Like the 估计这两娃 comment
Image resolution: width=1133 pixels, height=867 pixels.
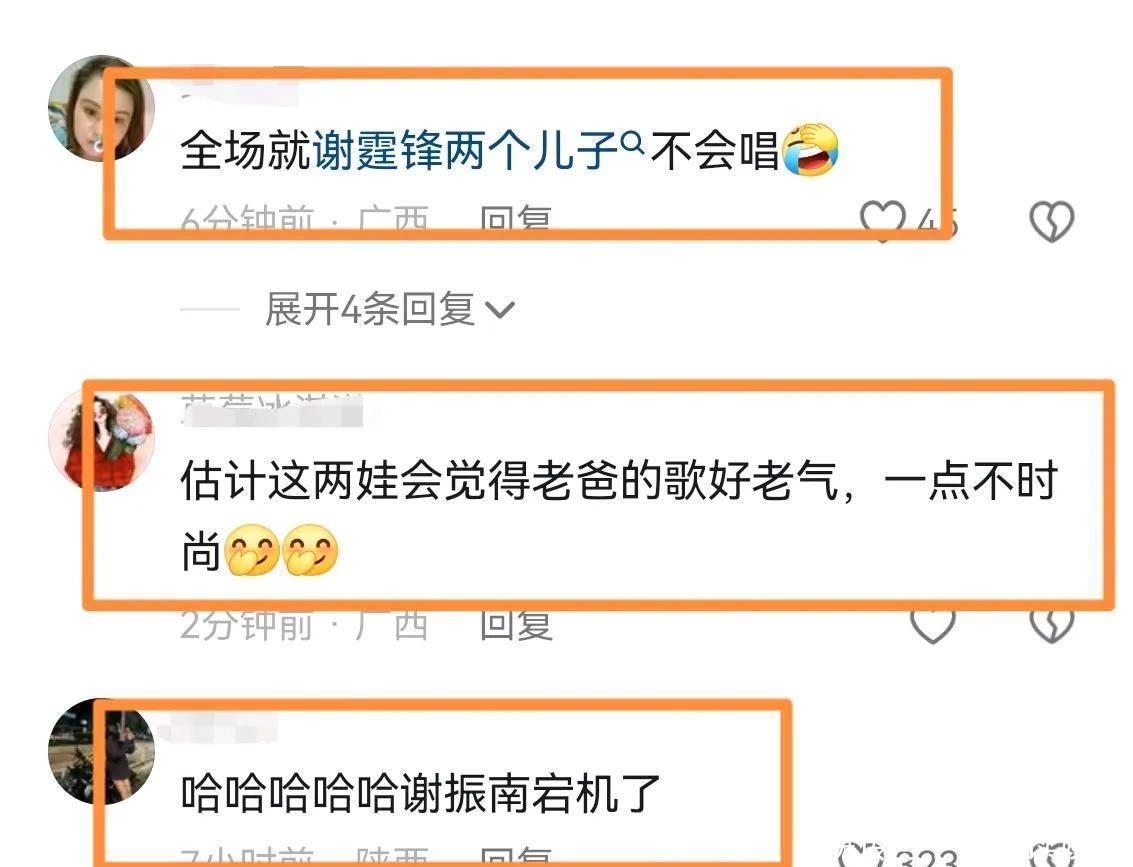click(932, 626)
